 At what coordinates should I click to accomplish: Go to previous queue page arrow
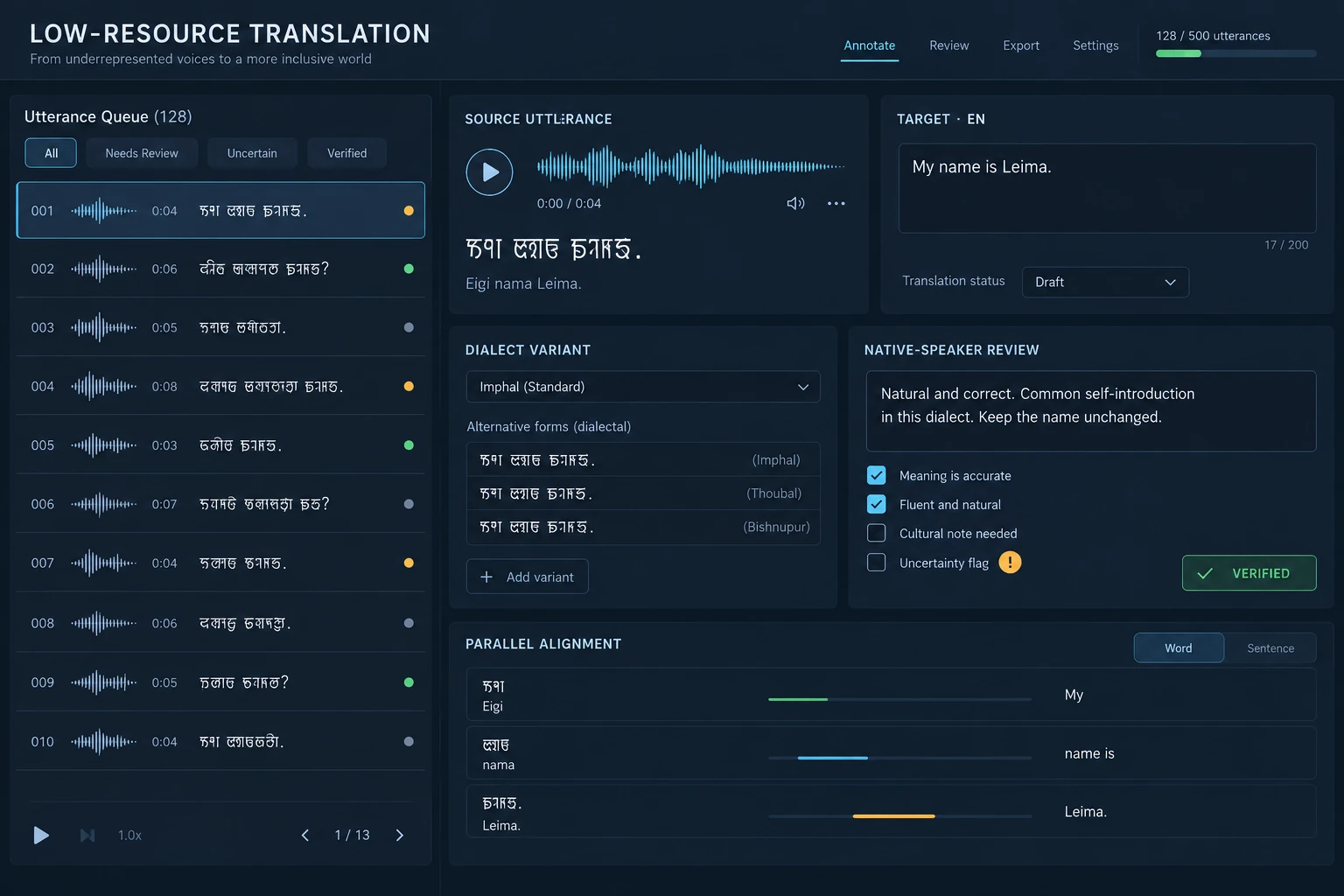click(x=305, y=835)
